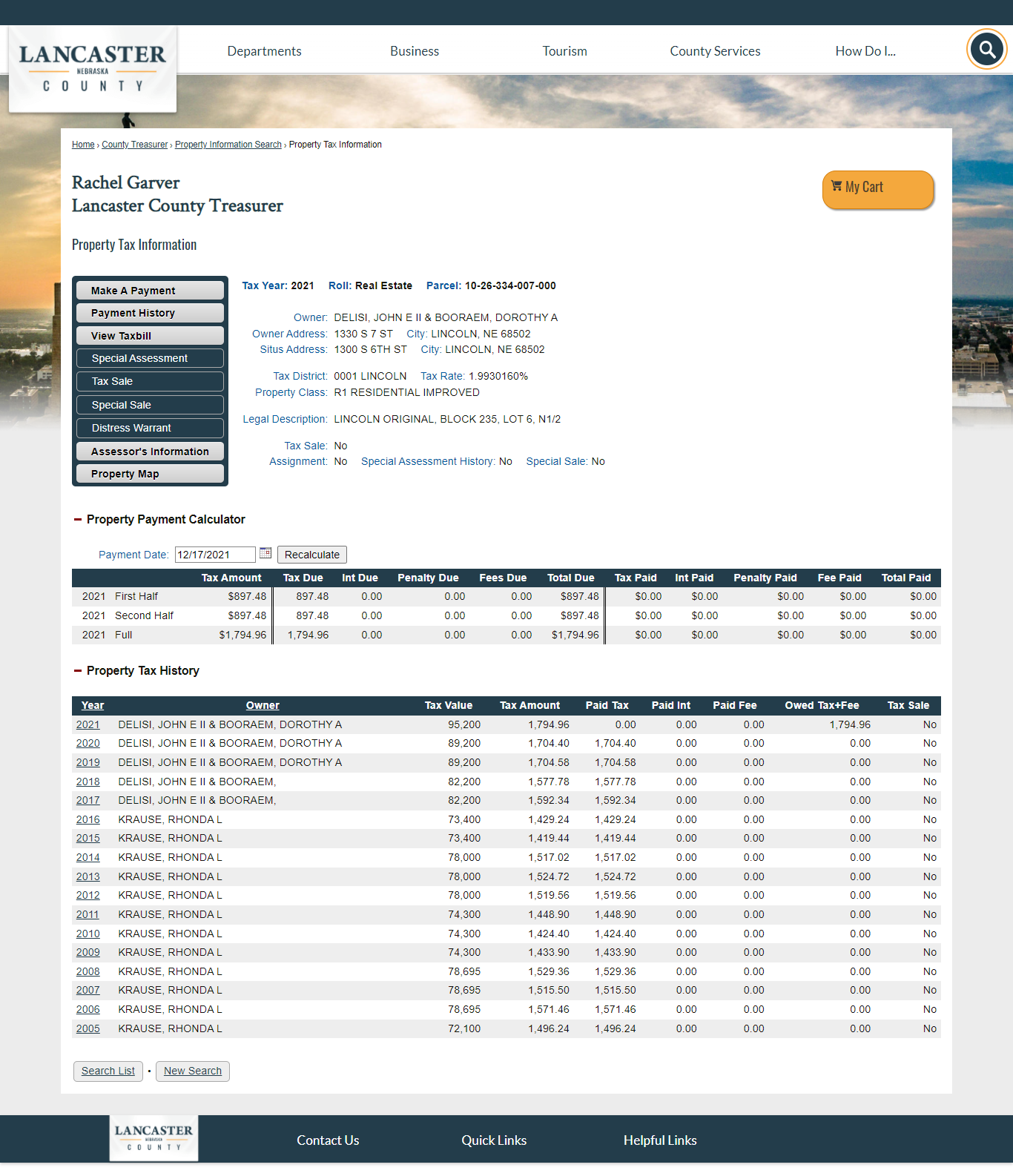The width and height of the screenshot is (1013, 1176).
Task: Open the Tourism menu
Action: [x=564, y=51]
